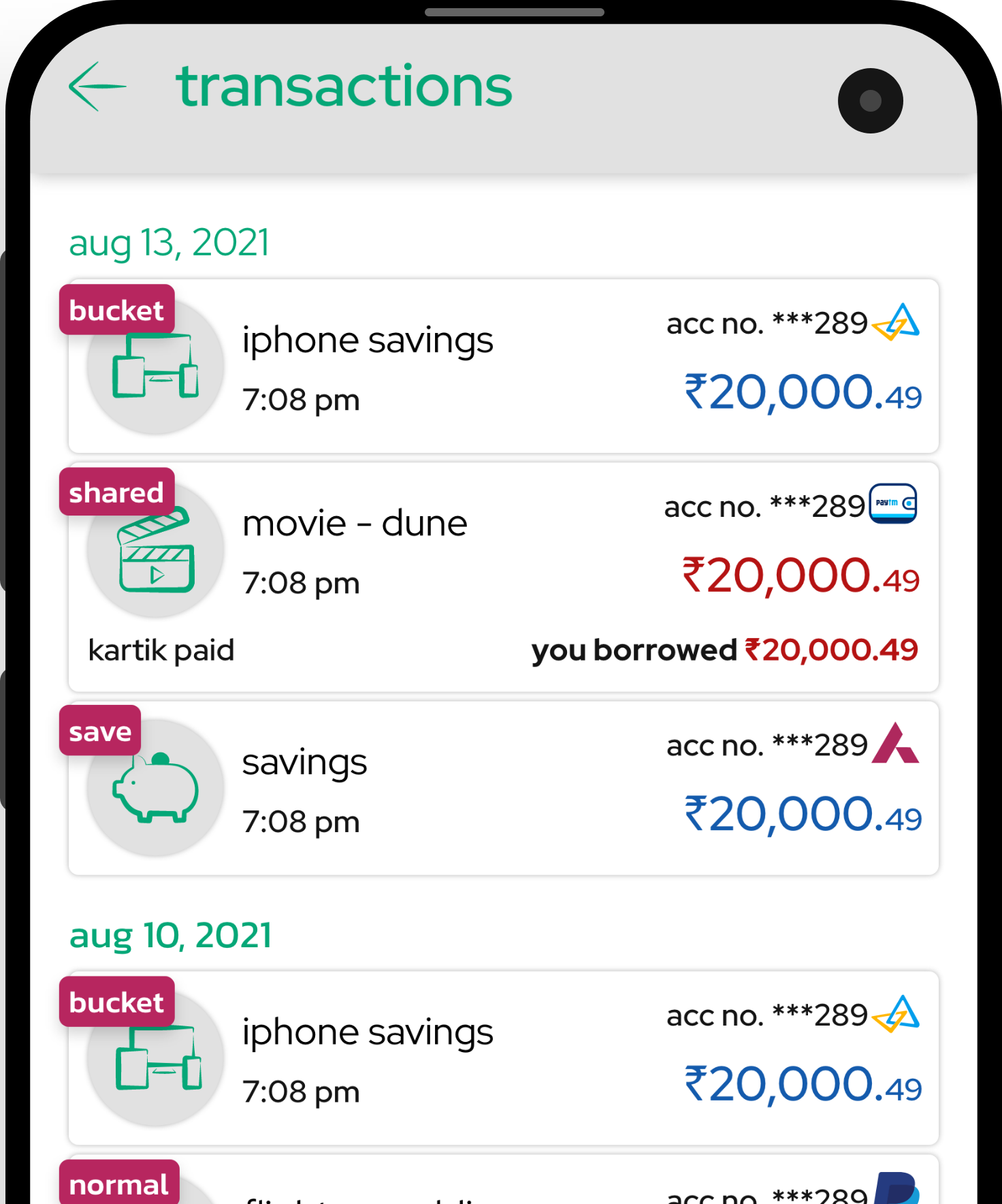
Task: Click the bank logo on aug 13 iphone savings
Action: (x=896, y=322)
